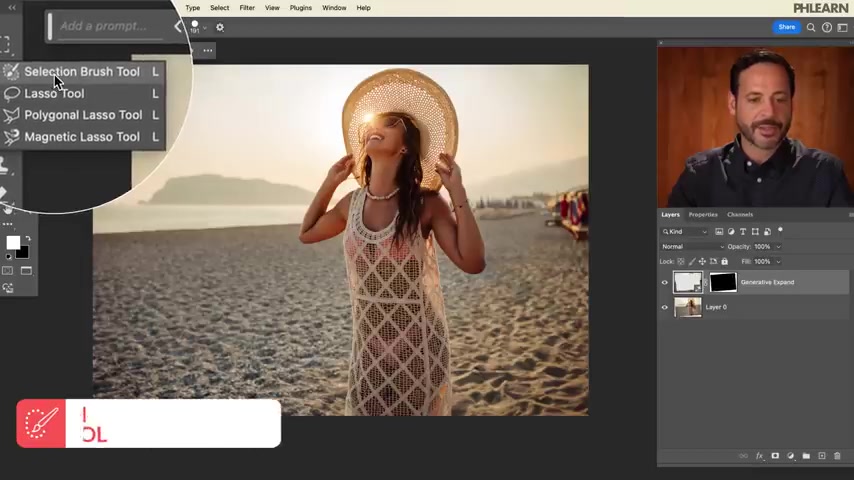854x480 pixels.
Task: Click the Add a prompt field
Action: 109,26
